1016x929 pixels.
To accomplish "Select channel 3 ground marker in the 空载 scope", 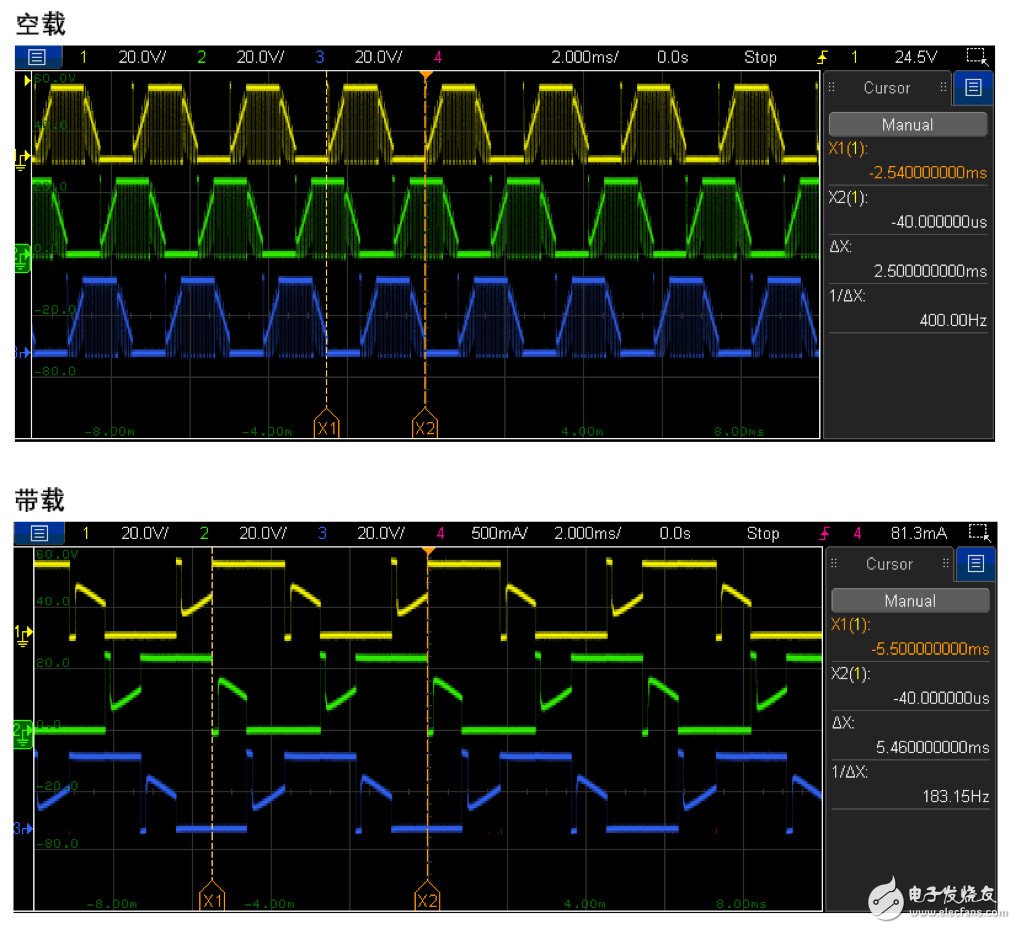I will [21, 352].
